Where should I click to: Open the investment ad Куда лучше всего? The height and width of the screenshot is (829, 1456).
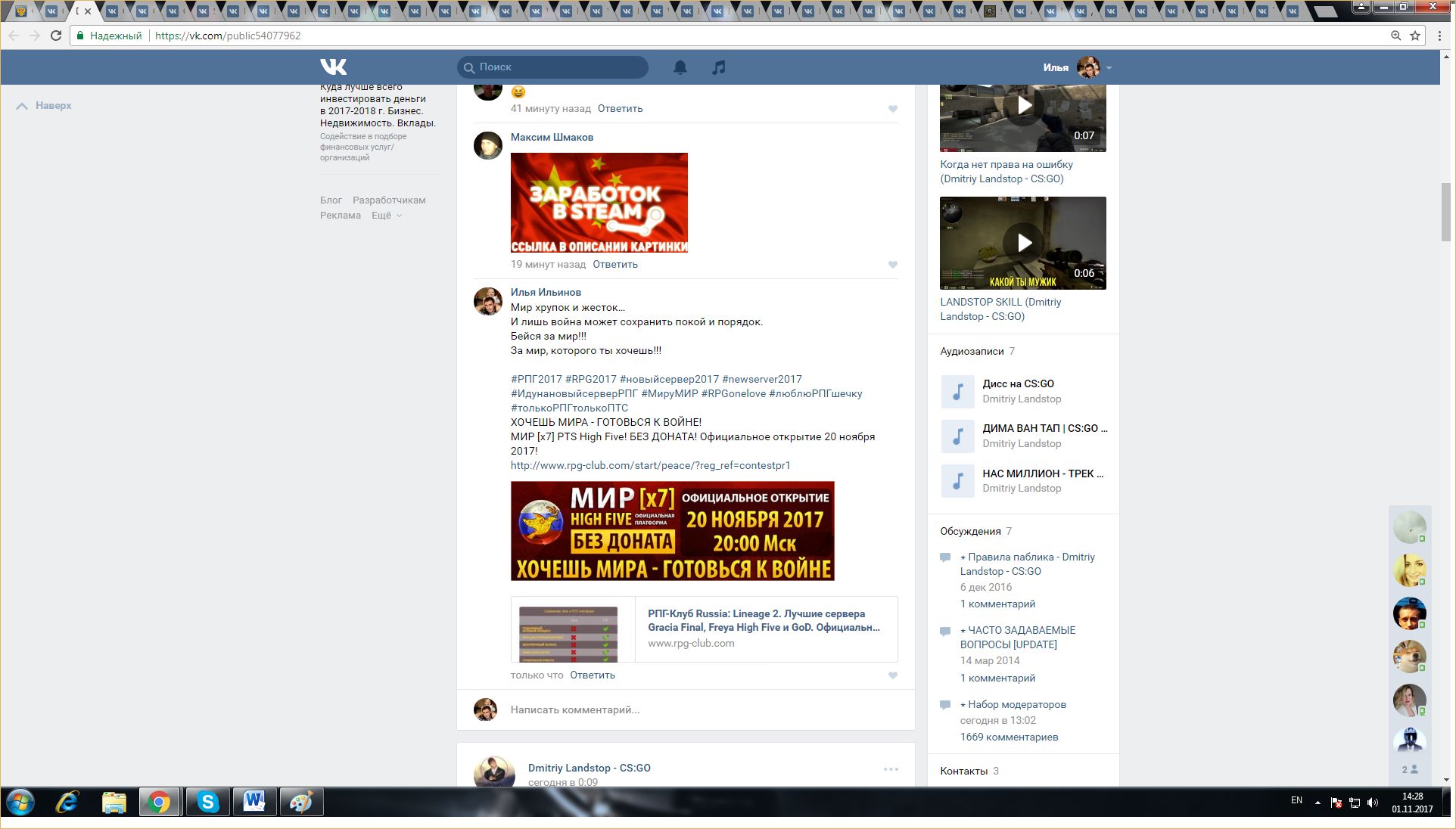pyautogui.click(x=378, y=106)
